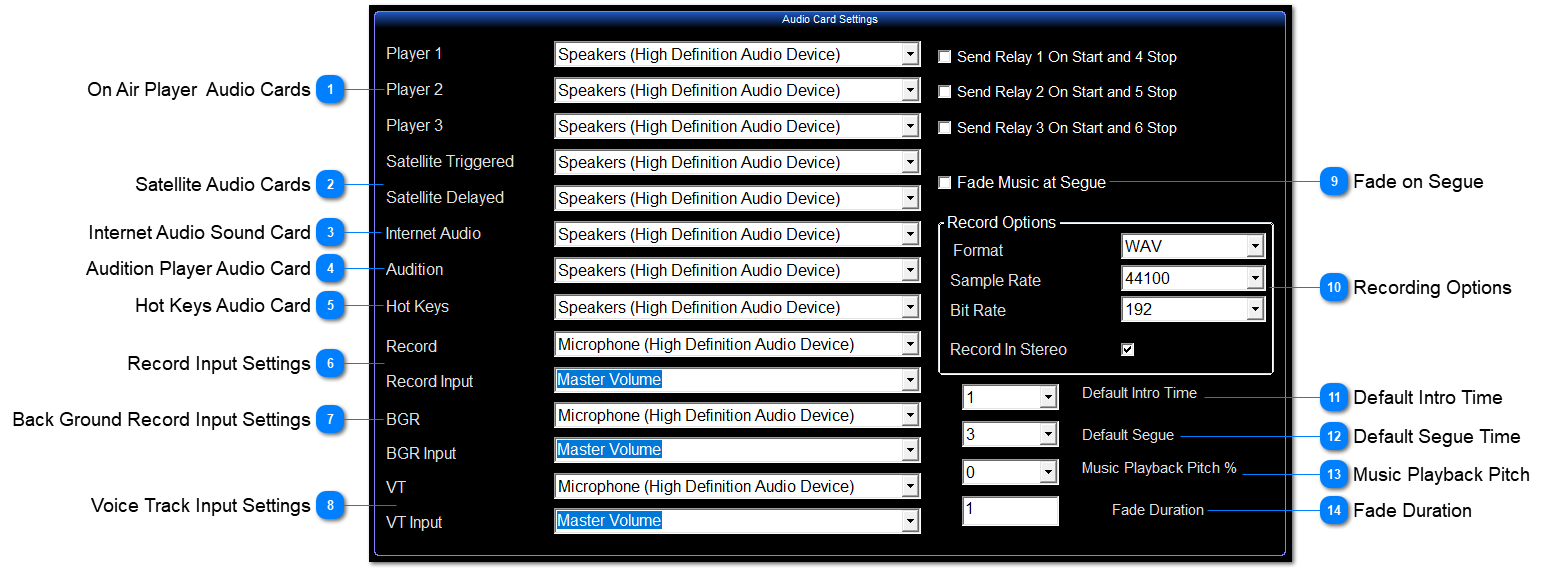
Task: Uncheck Record In Stereo checkbox
Action: tap(1128, 350)
